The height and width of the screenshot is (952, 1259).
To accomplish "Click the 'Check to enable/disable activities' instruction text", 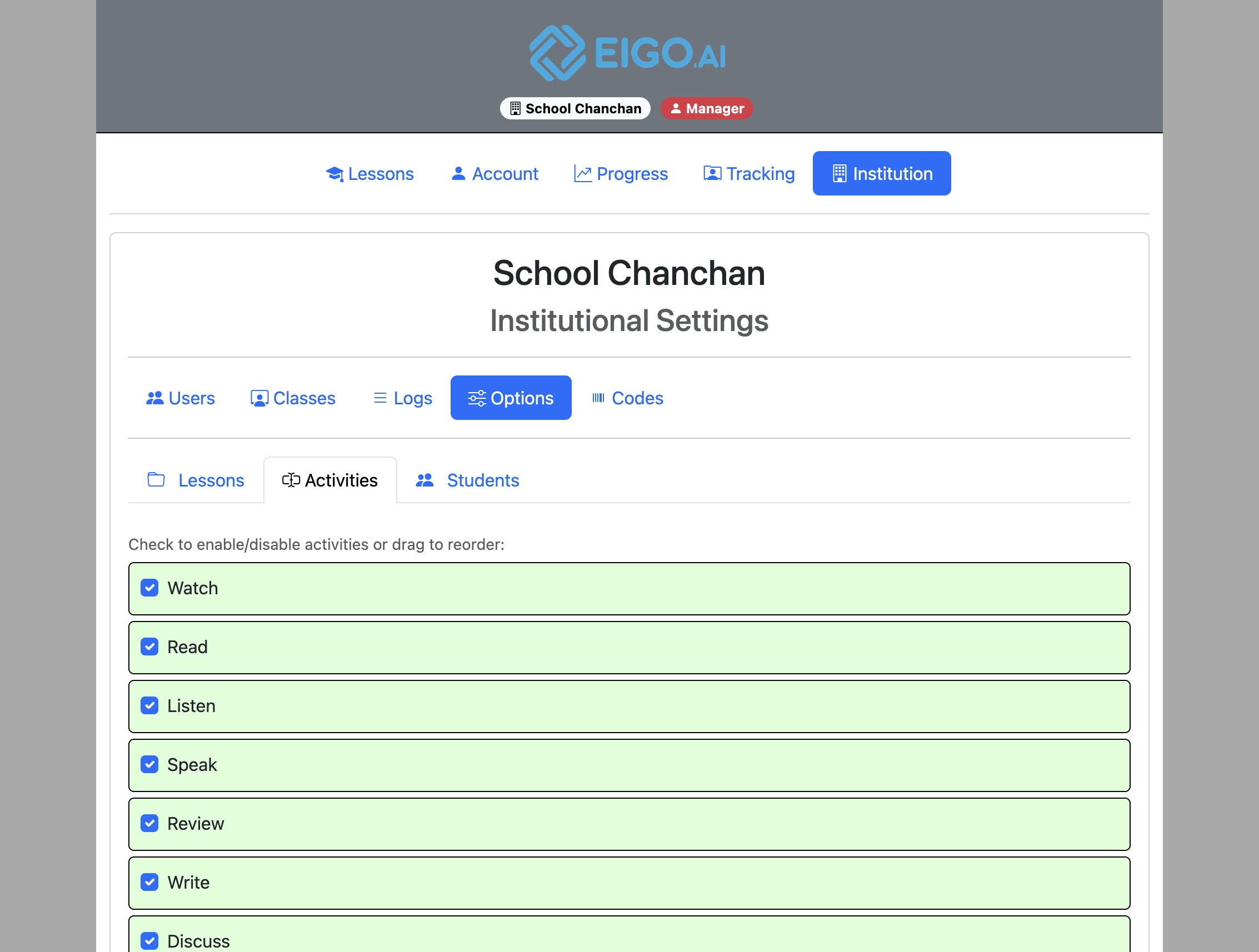I will point(316,544).
